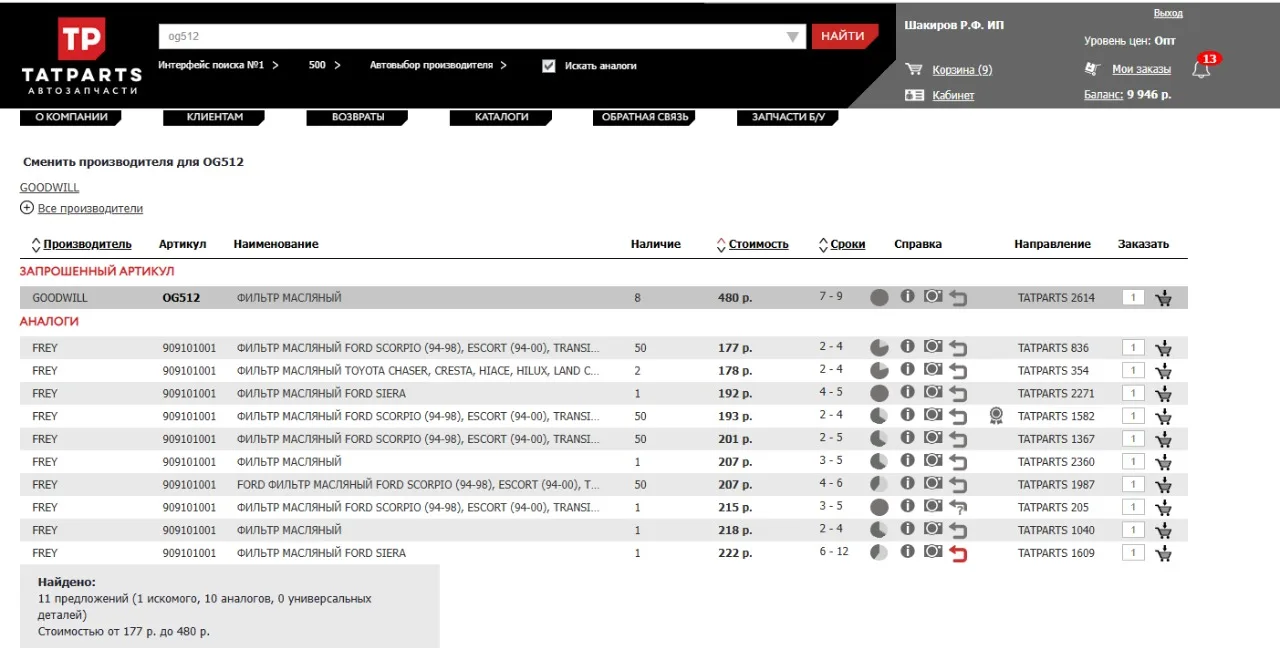Image resolution: width=1280 pixels, height=670 pixels.
Task: Click the 218 р. price cell
Action: point(735,530)
